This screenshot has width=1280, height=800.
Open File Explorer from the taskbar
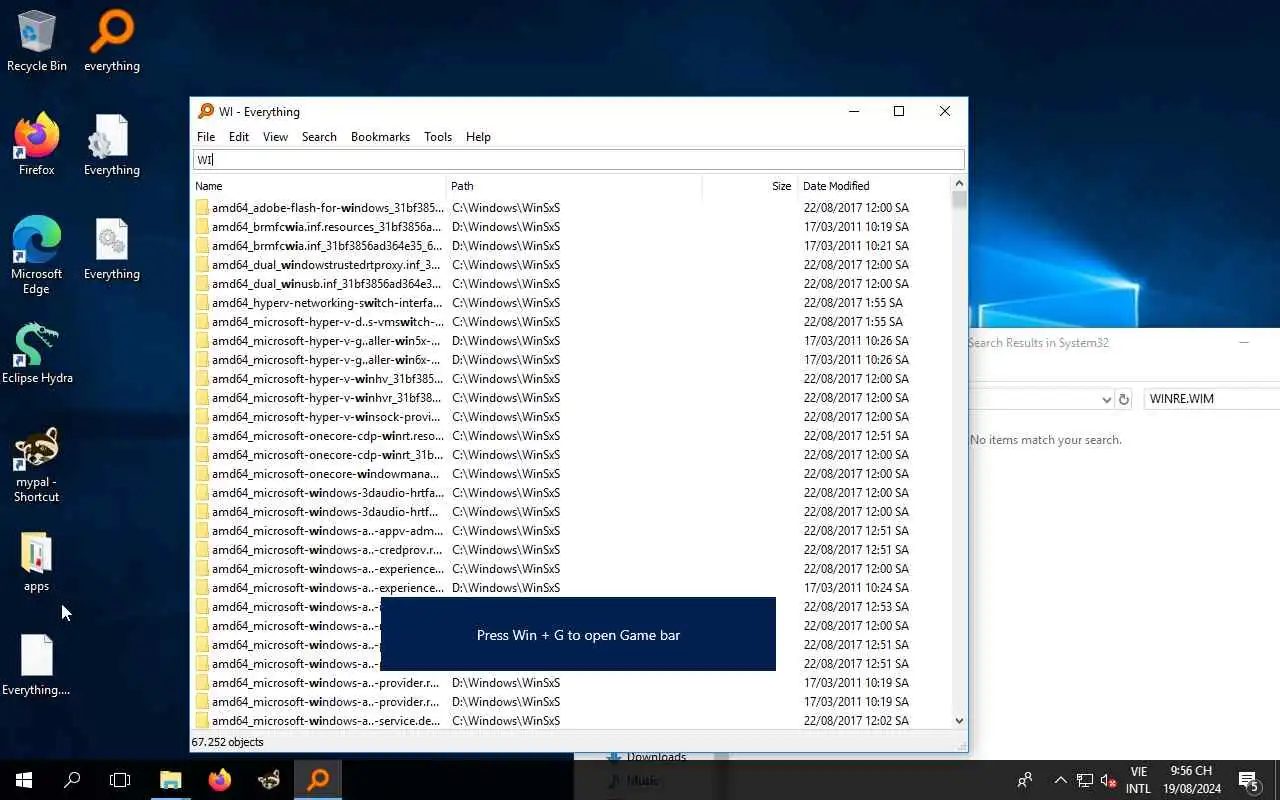click(171, 780)
